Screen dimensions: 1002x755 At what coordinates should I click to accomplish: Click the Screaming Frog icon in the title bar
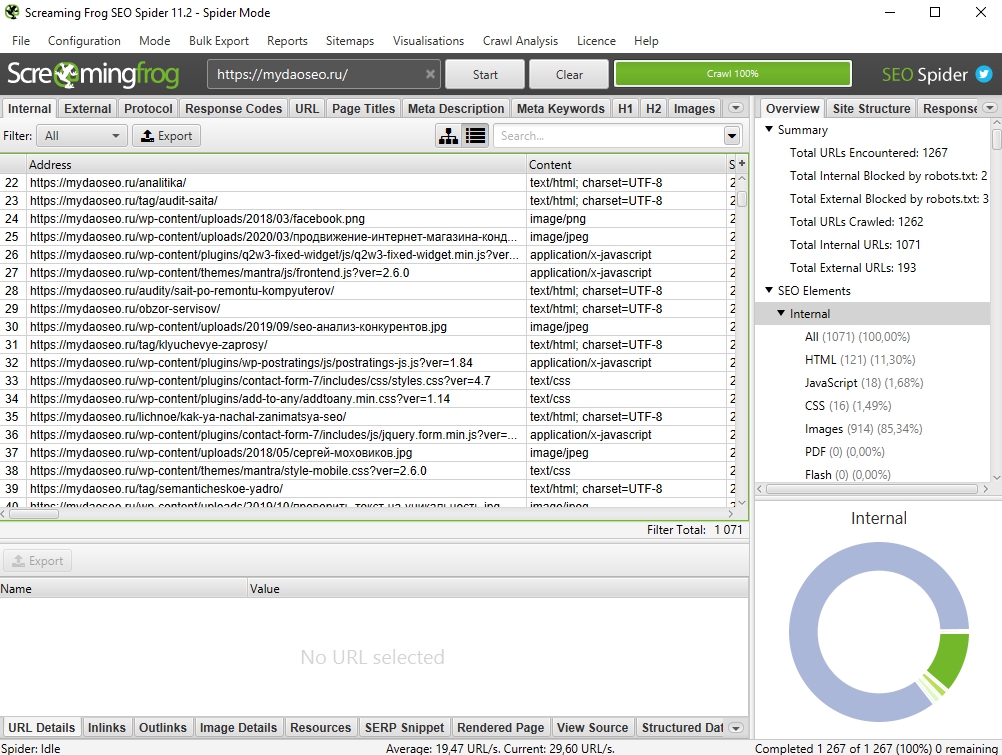coord(12,12)
